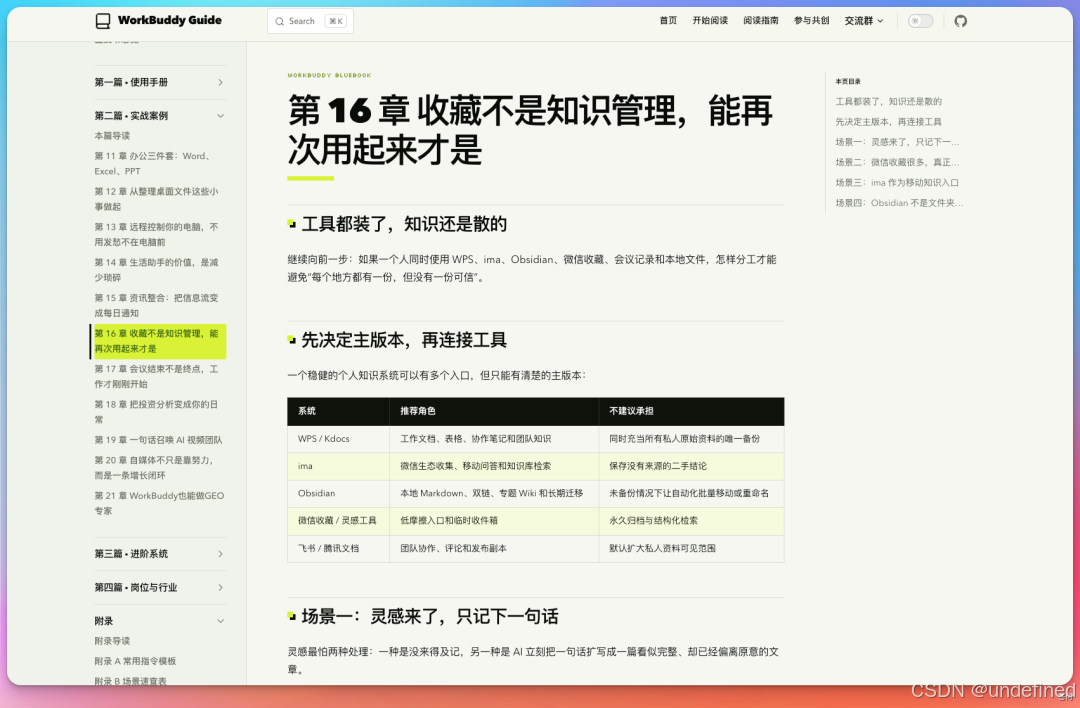Click the WorkBuddy Guide logo icon
This screenshot has width=1080, height=708.
103,21
